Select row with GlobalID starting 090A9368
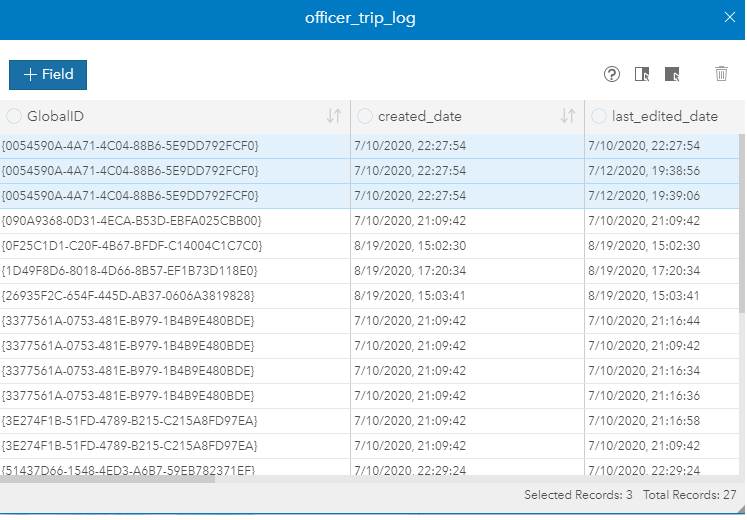 click(132, 221)
